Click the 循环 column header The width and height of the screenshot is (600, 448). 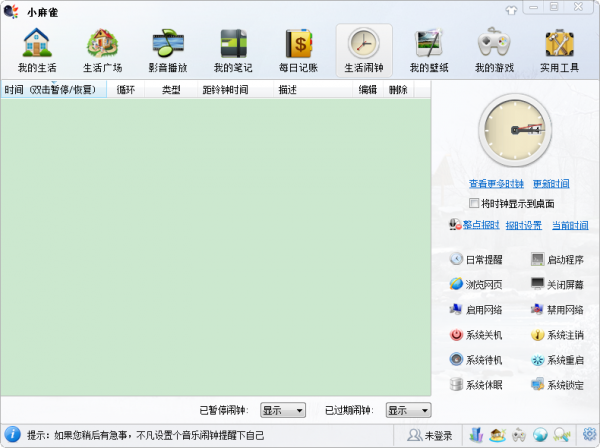(x=126, y=90)
